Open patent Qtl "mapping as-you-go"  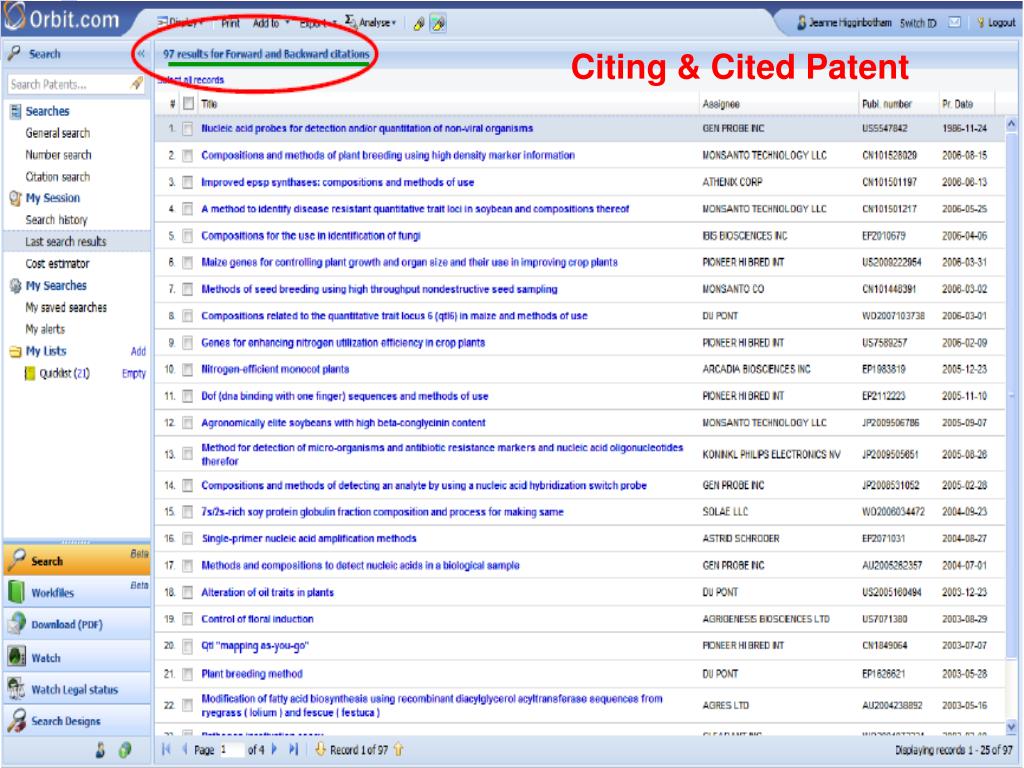click(255, 646)
